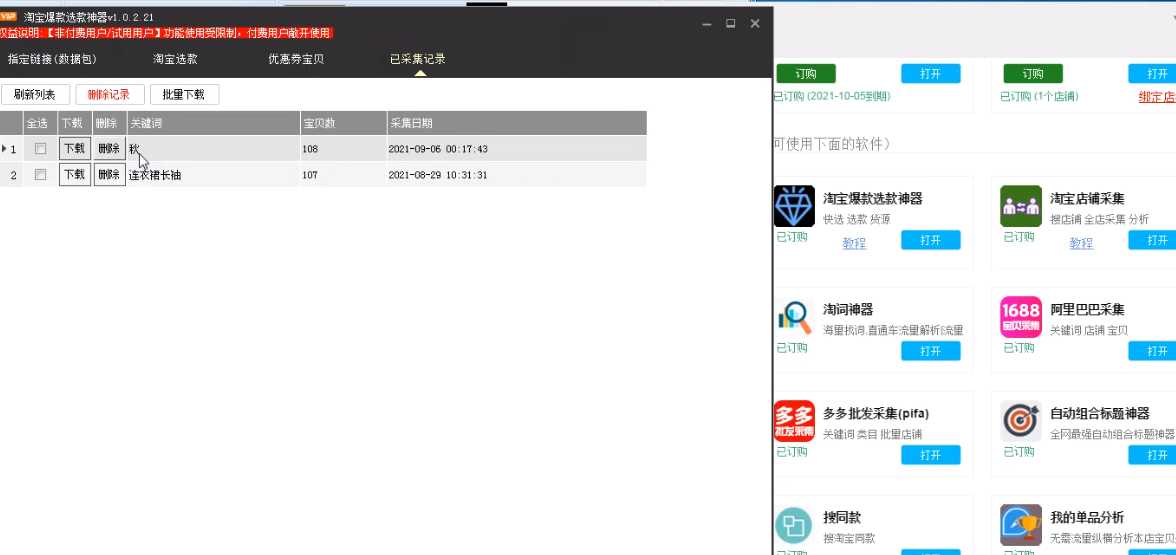Click the red 权益说明 notice text
The height and width of the screenshot is (555, 1176).
point(166,33)
